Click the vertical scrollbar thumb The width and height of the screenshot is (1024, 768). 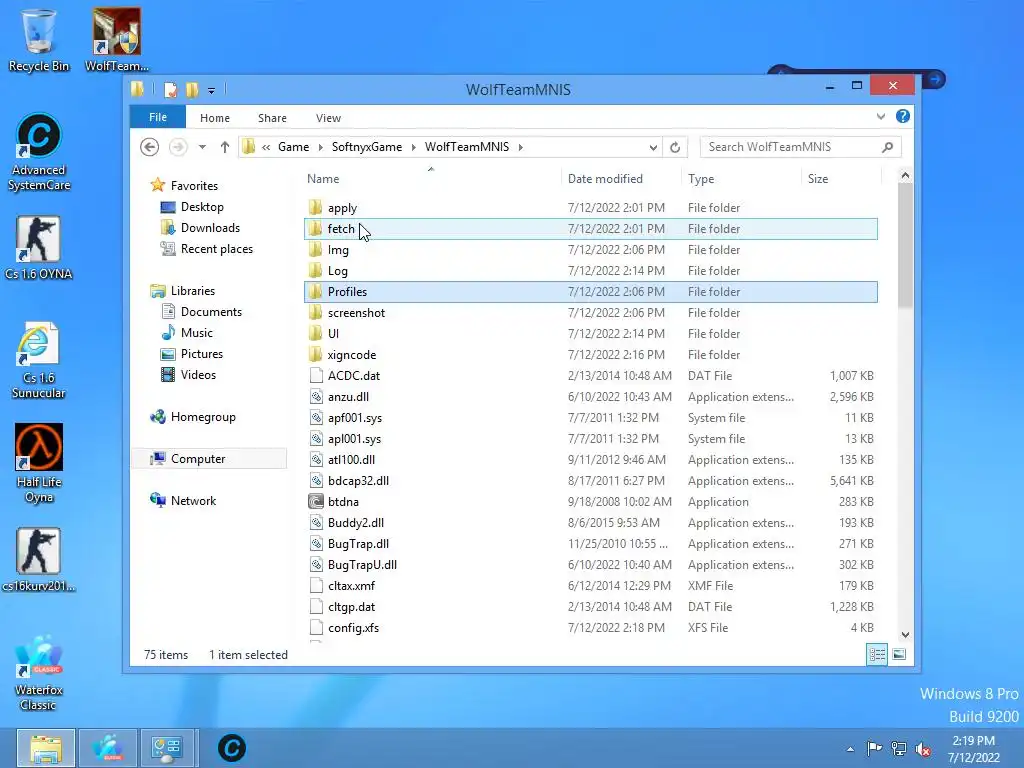905,245
